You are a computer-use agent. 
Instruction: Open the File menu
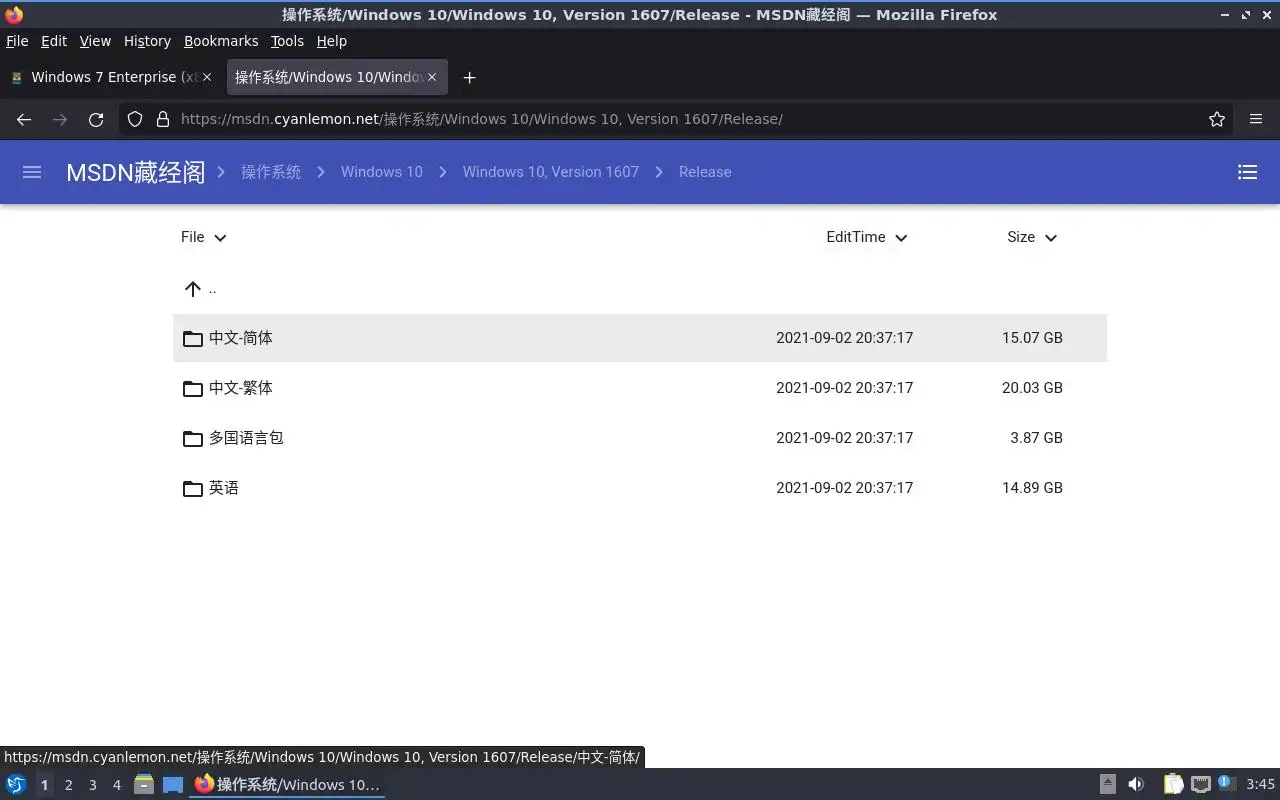point(17,41)
